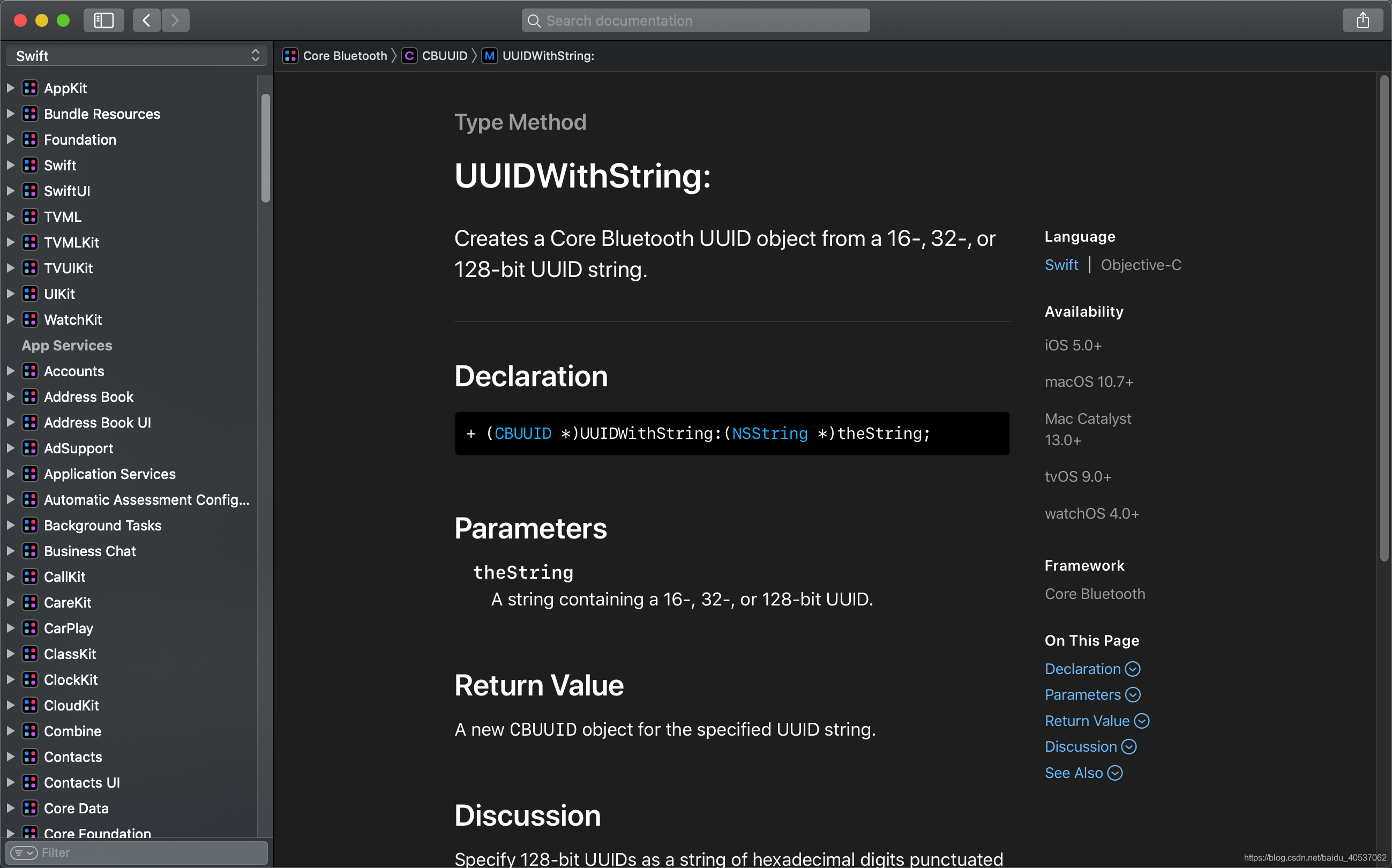Screen dimensions: 1392x868
Task: Click the sidebar vertical scrollbar thumb
Action: 265,148
